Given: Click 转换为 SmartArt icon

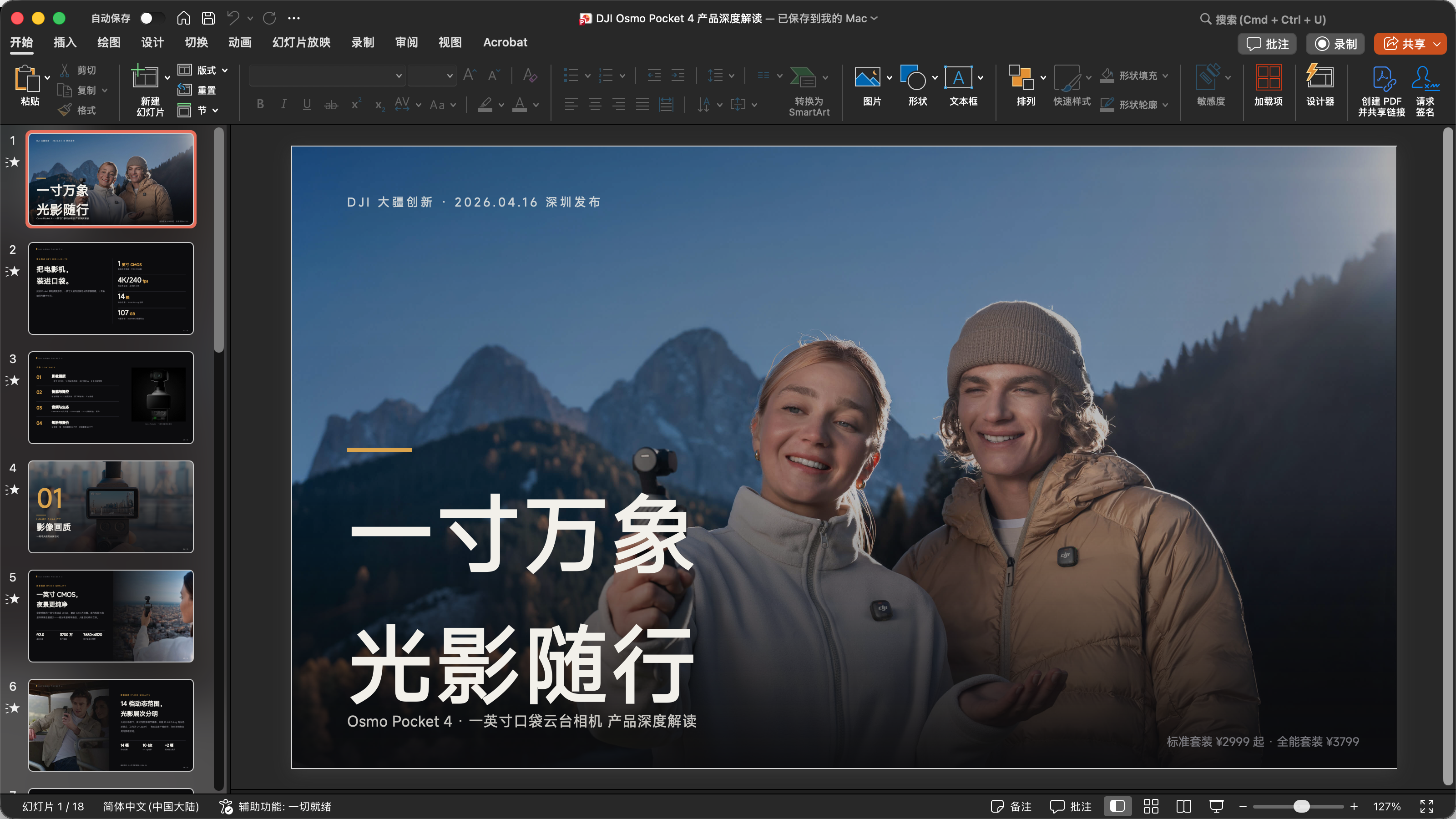Looking at the screenshot, I should (803, 77).
